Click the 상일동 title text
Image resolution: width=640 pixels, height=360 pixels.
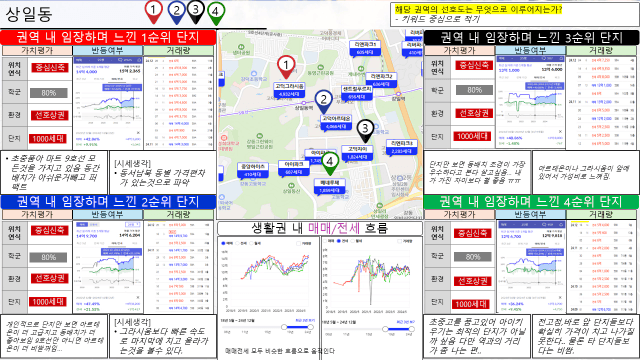pos(29,14)
